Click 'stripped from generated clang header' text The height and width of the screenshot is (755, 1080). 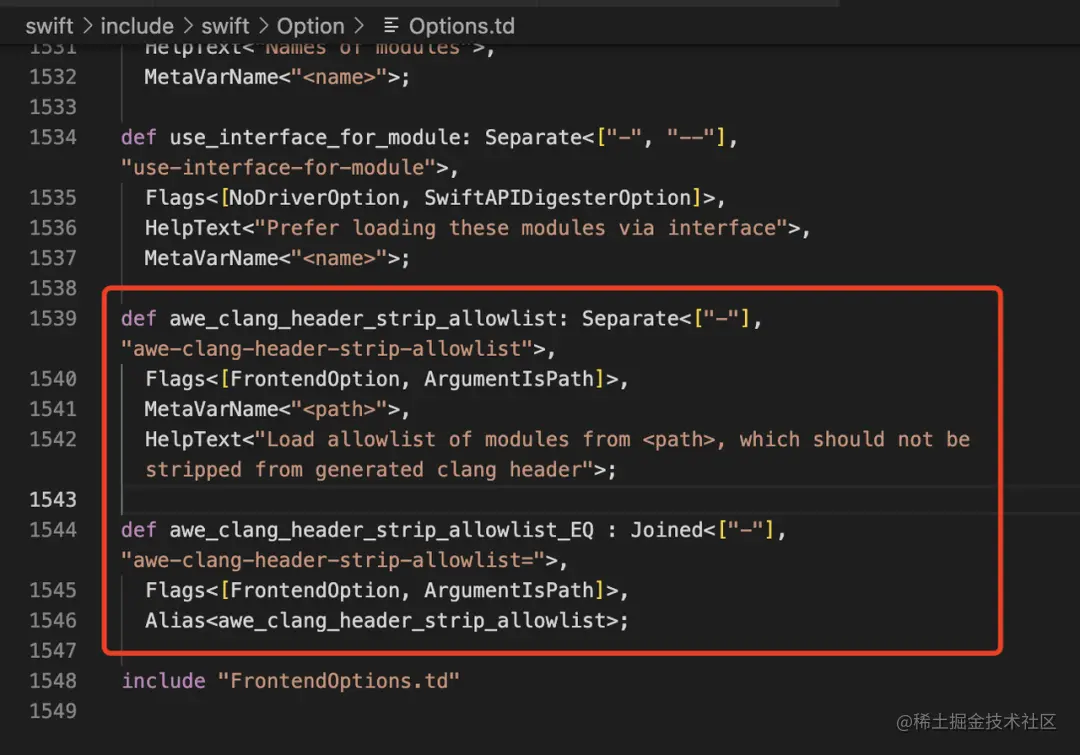[x=364, y=470]
